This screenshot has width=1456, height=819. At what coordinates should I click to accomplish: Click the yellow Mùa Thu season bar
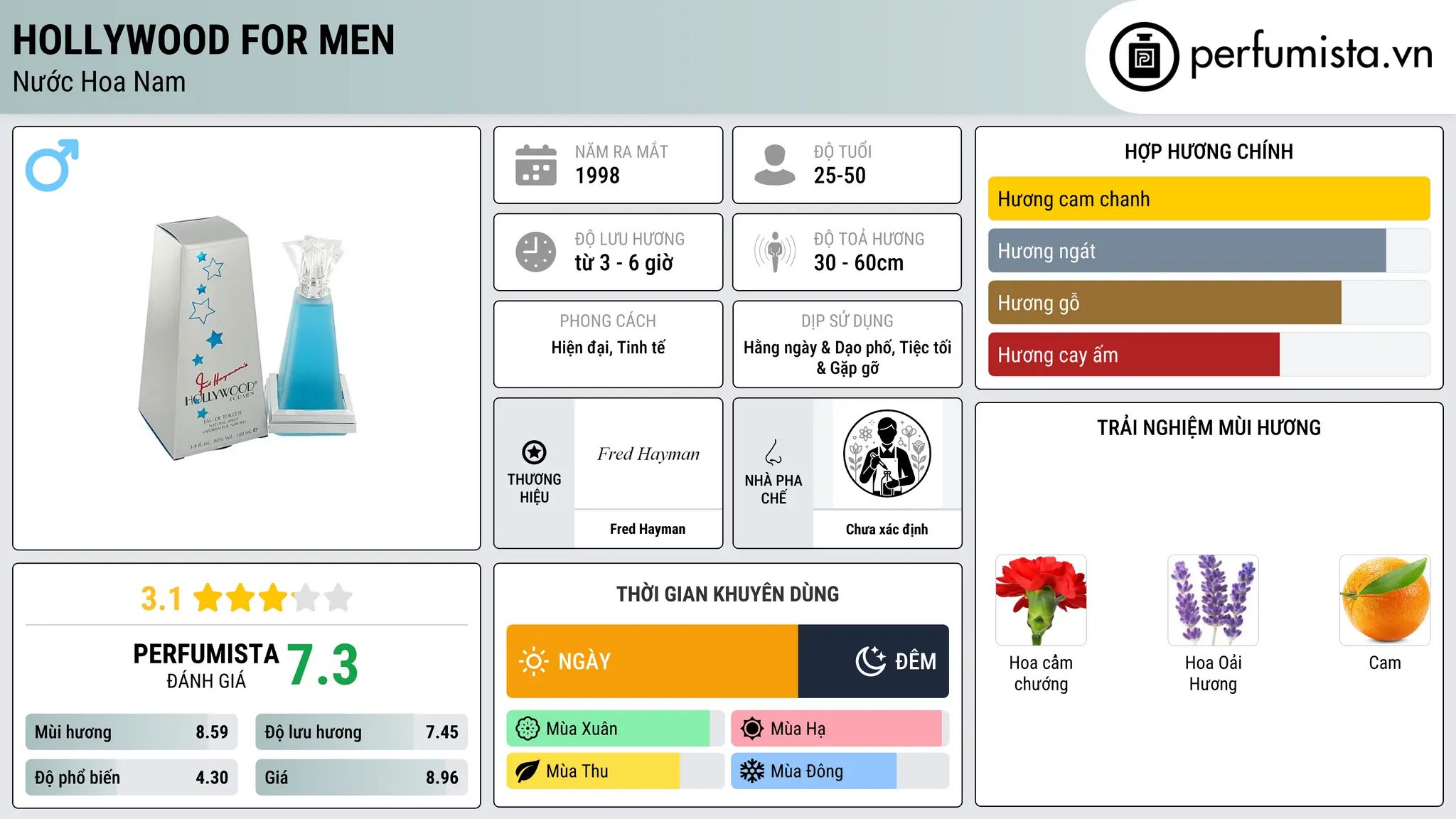(x=593, y=771)
